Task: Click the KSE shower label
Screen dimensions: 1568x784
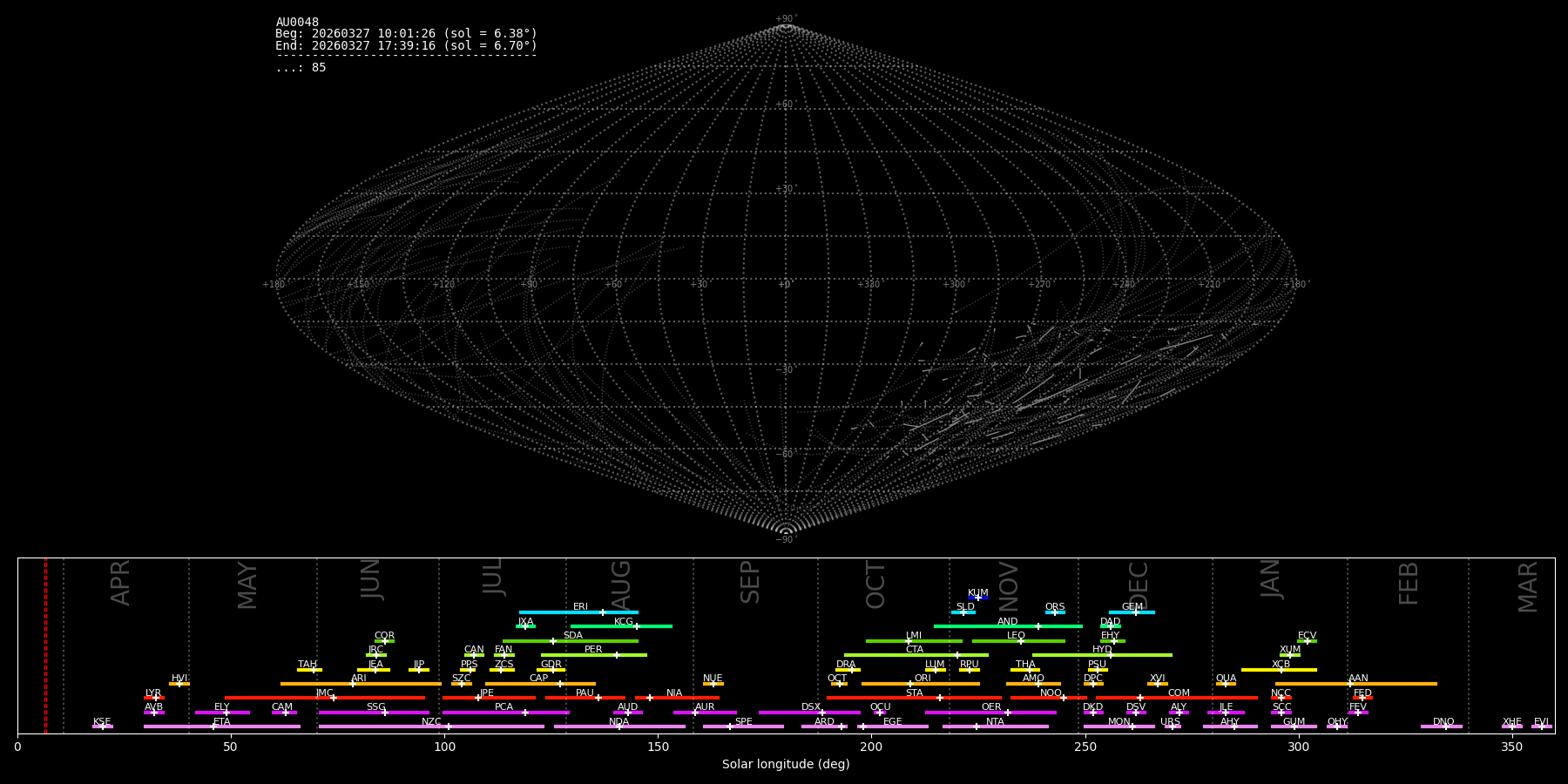Action: pos(102,722)
